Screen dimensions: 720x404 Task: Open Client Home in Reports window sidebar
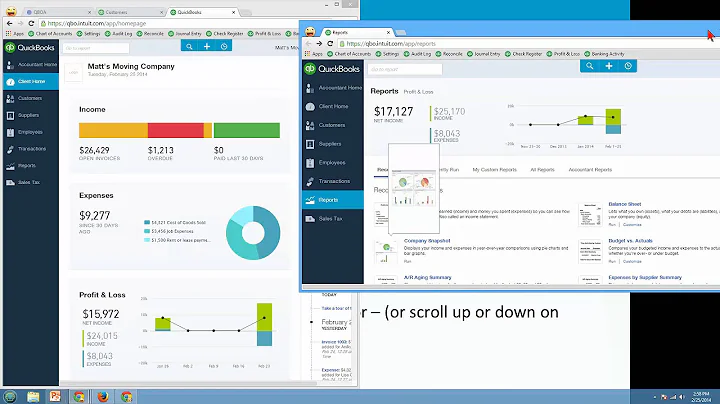pos(333,107)
